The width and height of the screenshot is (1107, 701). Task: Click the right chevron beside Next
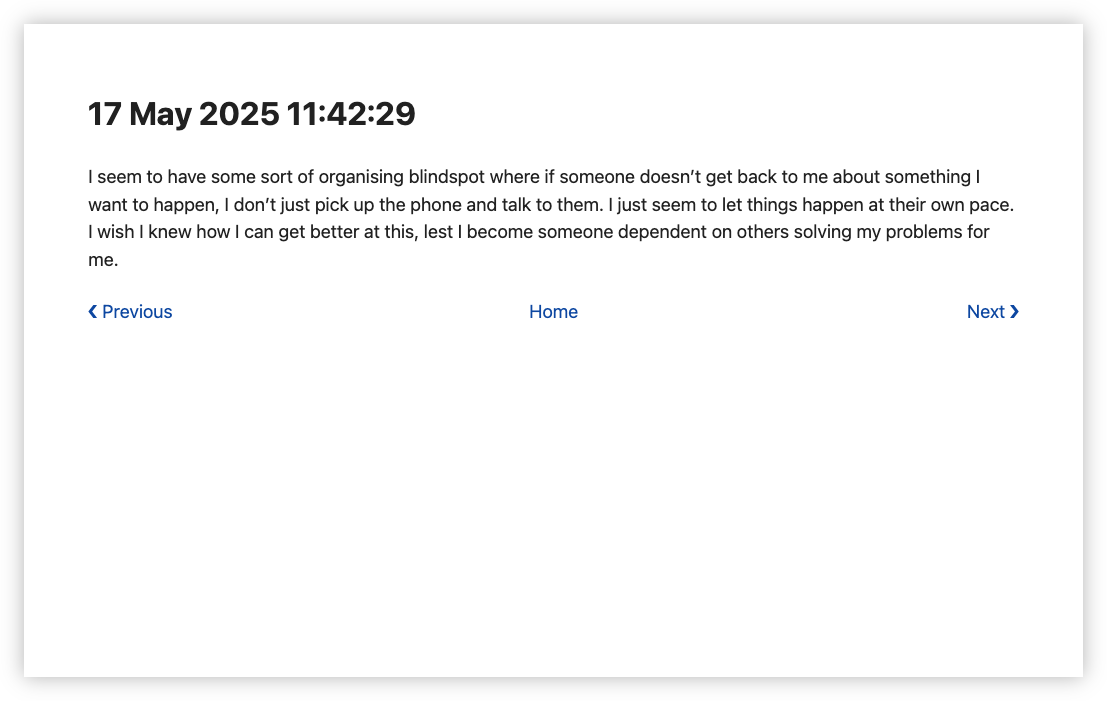pyautogui.click(x=1015, y=311)
